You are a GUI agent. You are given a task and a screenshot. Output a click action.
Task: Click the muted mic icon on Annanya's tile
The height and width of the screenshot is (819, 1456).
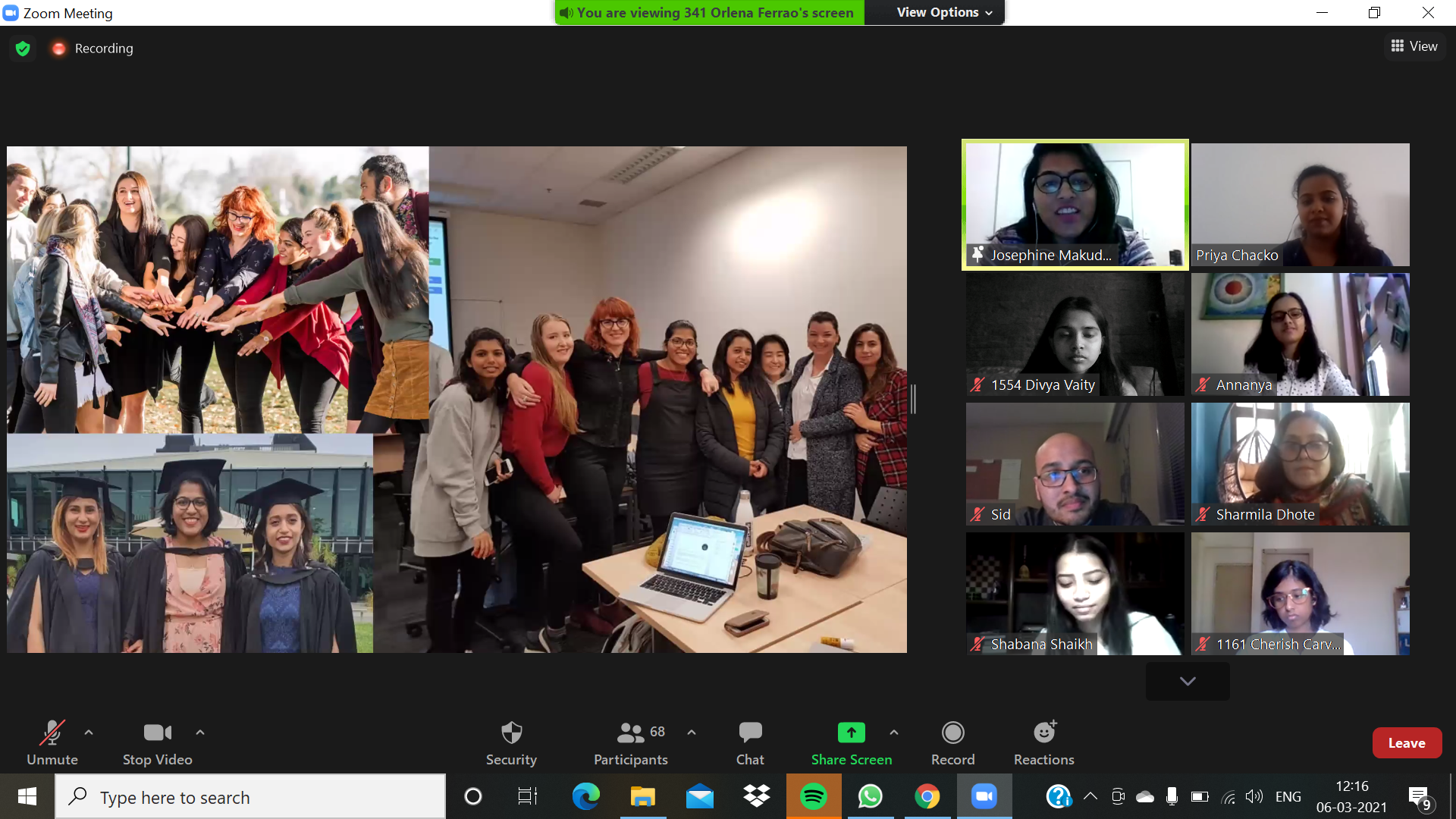[x=1203, y=384]
